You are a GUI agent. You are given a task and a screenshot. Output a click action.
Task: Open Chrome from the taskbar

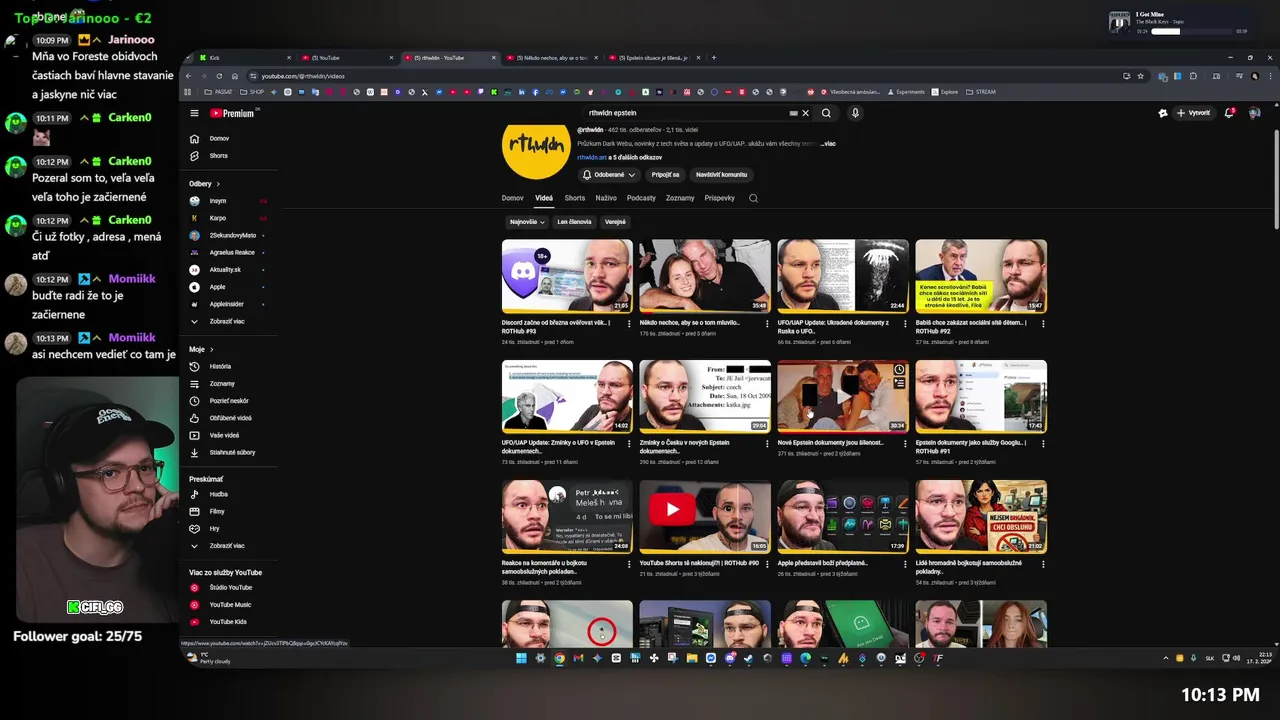559,658
